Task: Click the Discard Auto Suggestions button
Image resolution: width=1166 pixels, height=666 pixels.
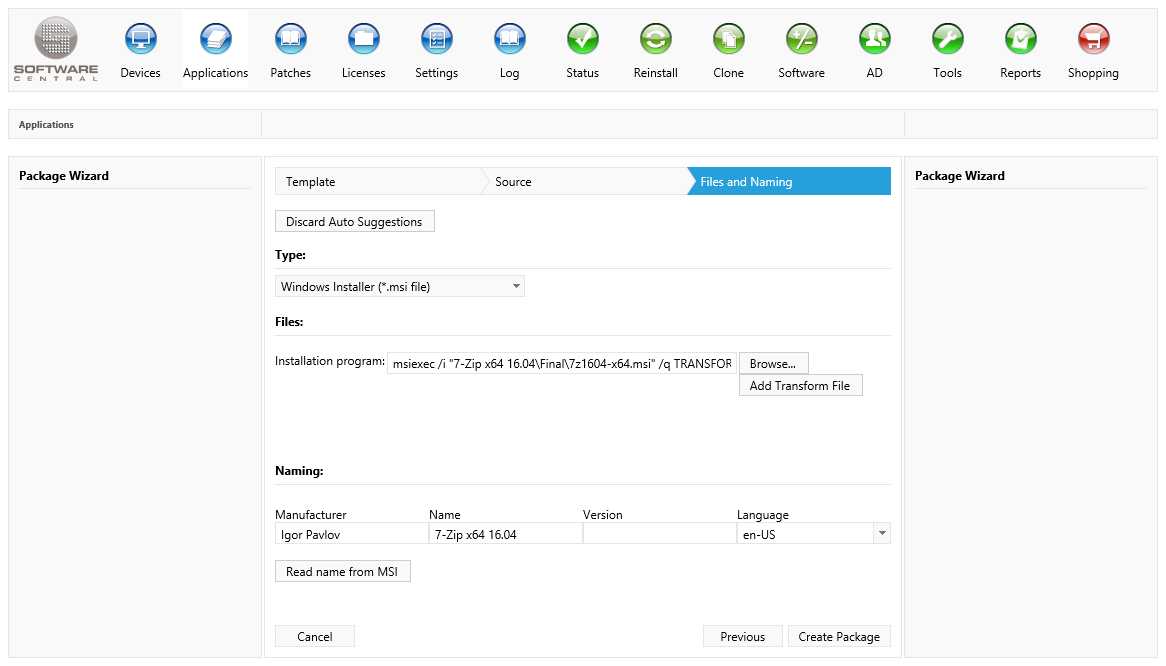Action: (x=354, y=222)
